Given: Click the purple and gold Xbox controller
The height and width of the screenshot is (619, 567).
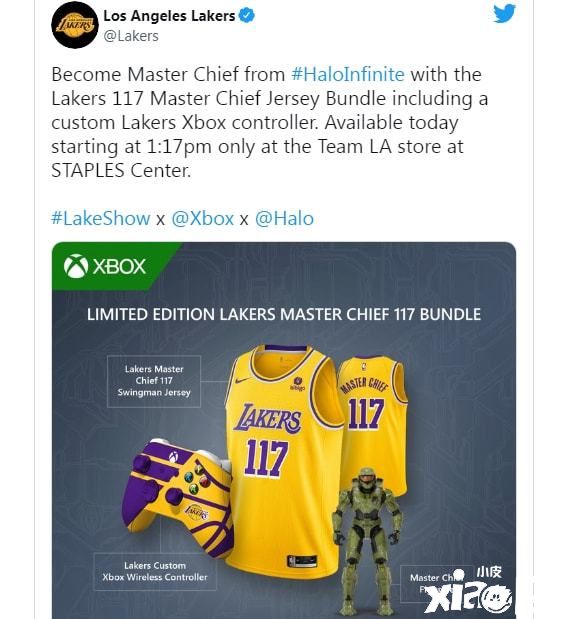Looking at the screenshot, I should [178, 497].
